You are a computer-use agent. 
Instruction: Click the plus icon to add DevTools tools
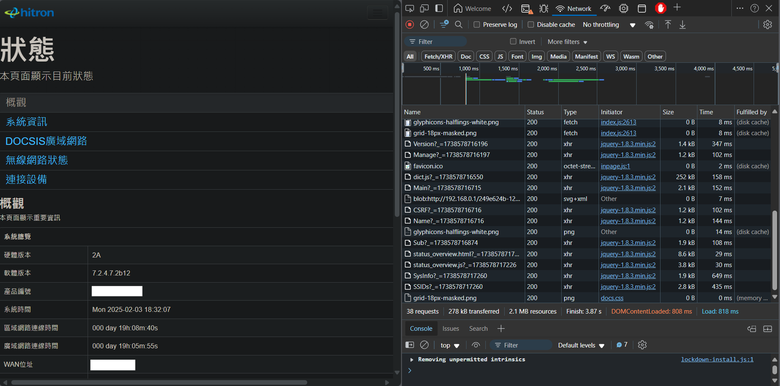pyautogui.click(x=677, y=7)
